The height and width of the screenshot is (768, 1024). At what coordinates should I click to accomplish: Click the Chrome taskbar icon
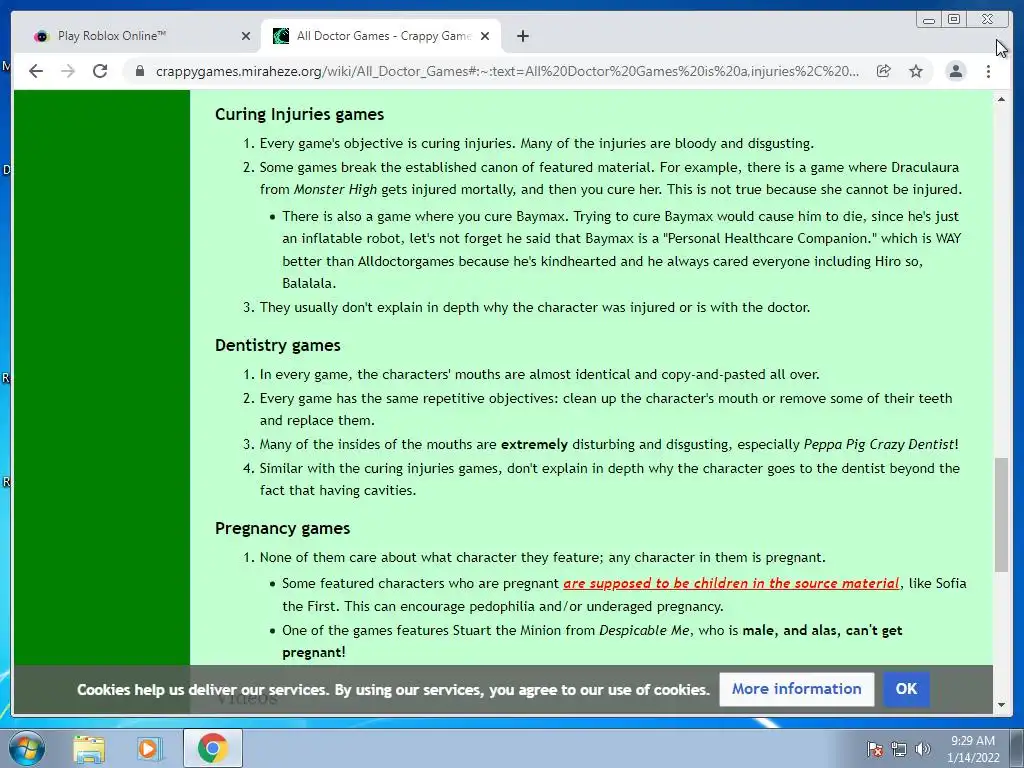[212, 748]
